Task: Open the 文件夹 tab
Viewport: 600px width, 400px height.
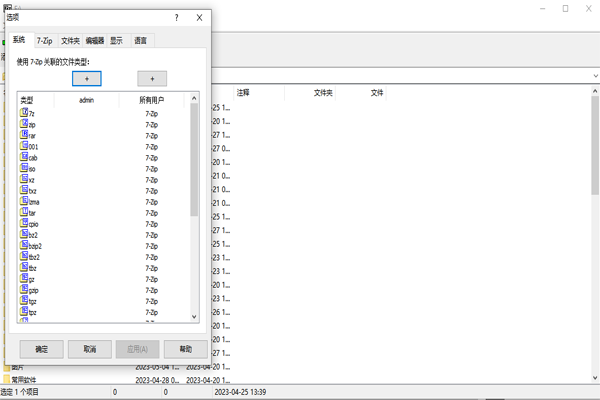Action: coord(70,41)
